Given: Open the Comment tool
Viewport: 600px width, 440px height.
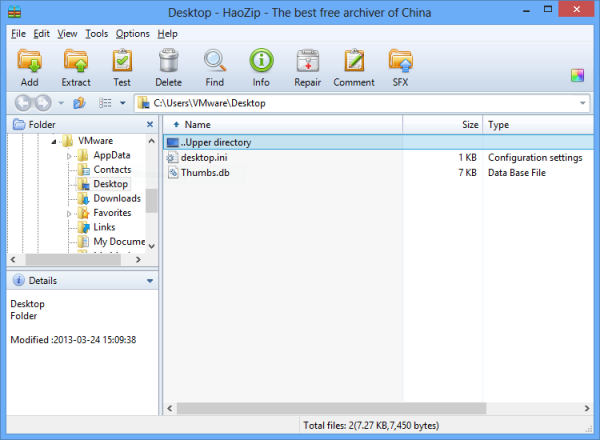Looking at the screenshot, I should point(354,61).
